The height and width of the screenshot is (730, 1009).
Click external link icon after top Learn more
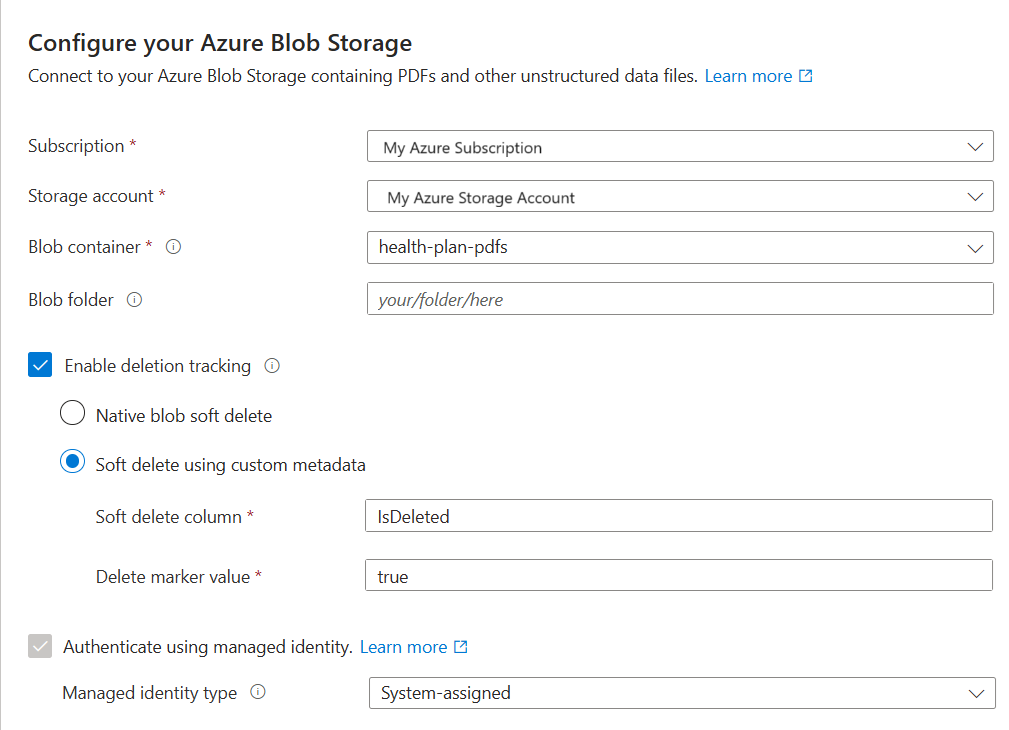click(x=806, y=76)
